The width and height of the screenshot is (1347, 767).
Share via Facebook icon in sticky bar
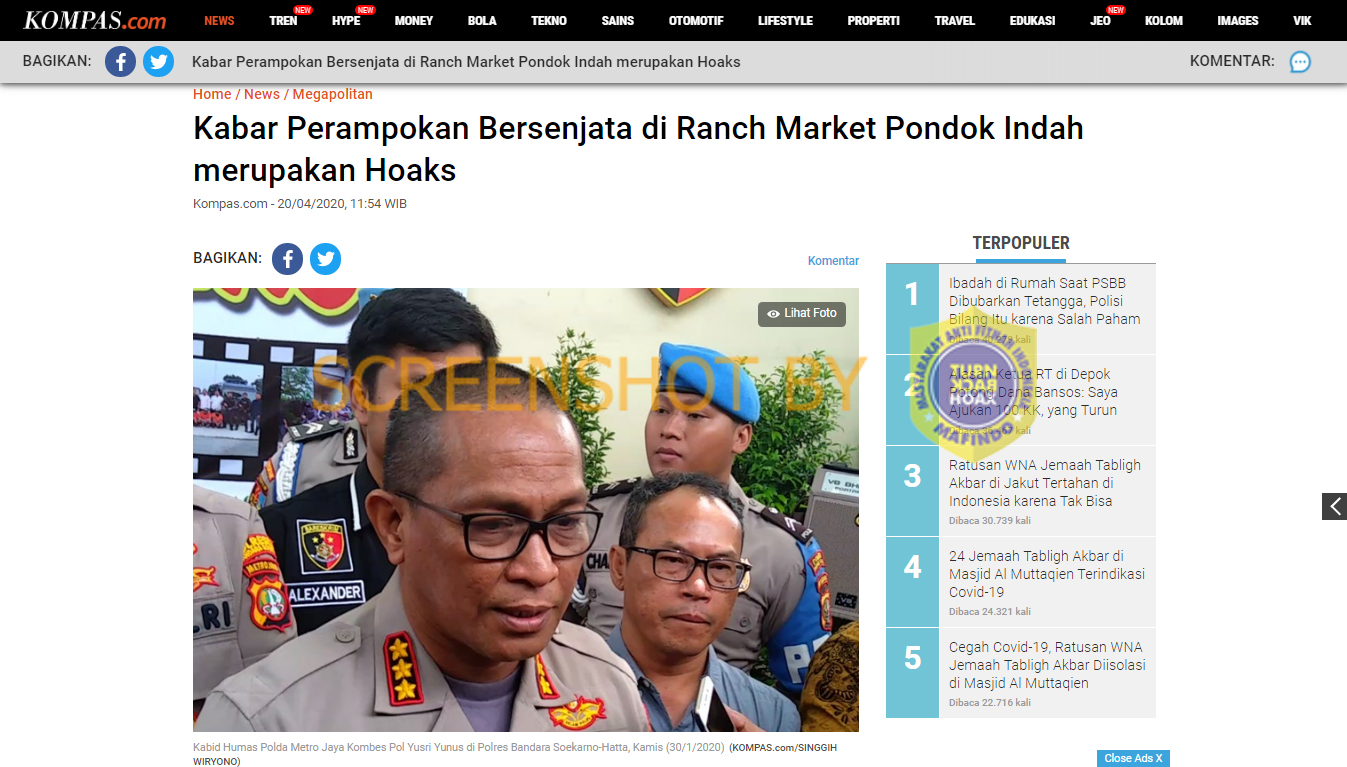point(120,62)
